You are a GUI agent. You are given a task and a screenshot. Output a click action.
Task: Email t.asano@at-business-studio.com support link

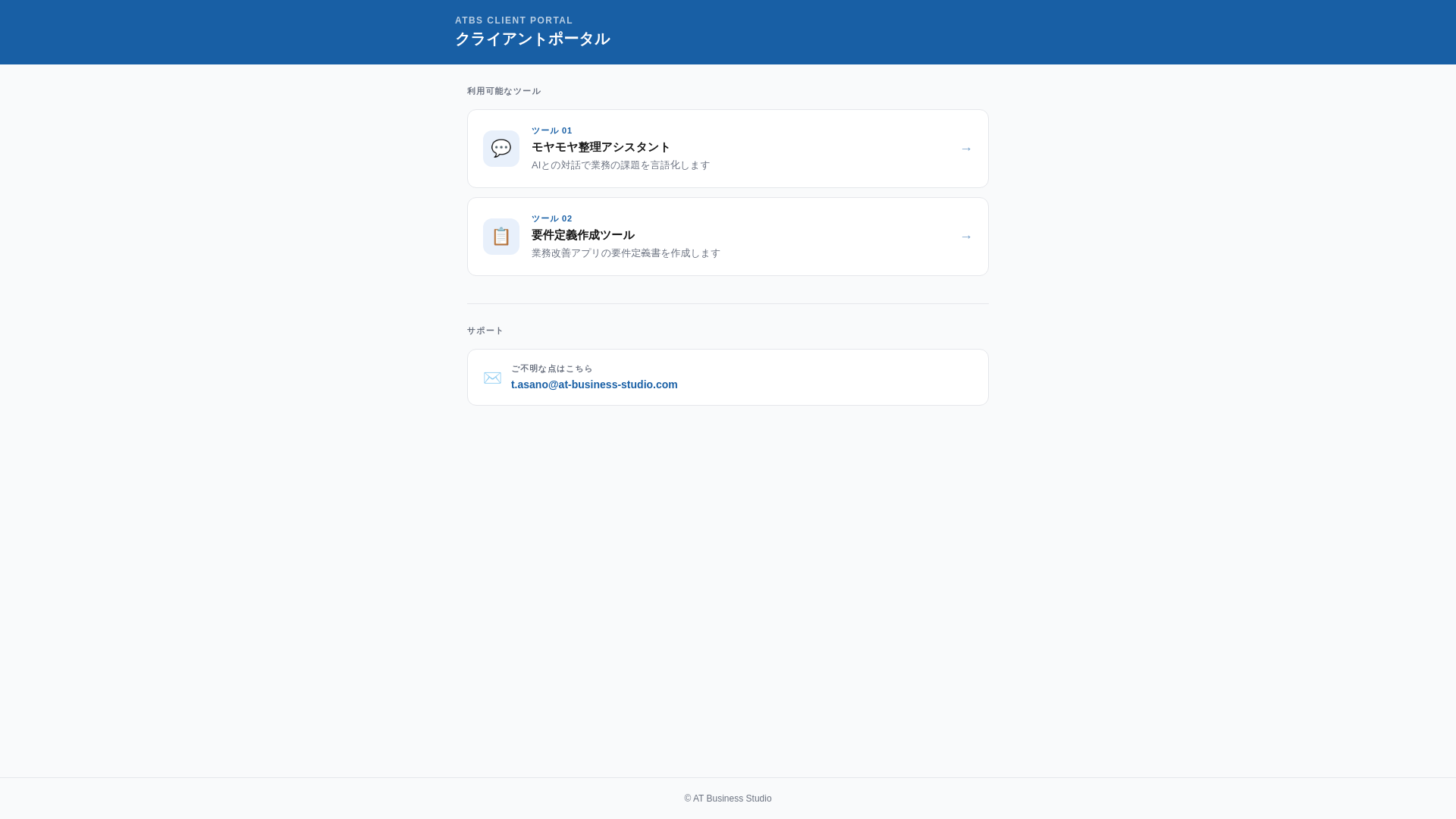[595, 384]
